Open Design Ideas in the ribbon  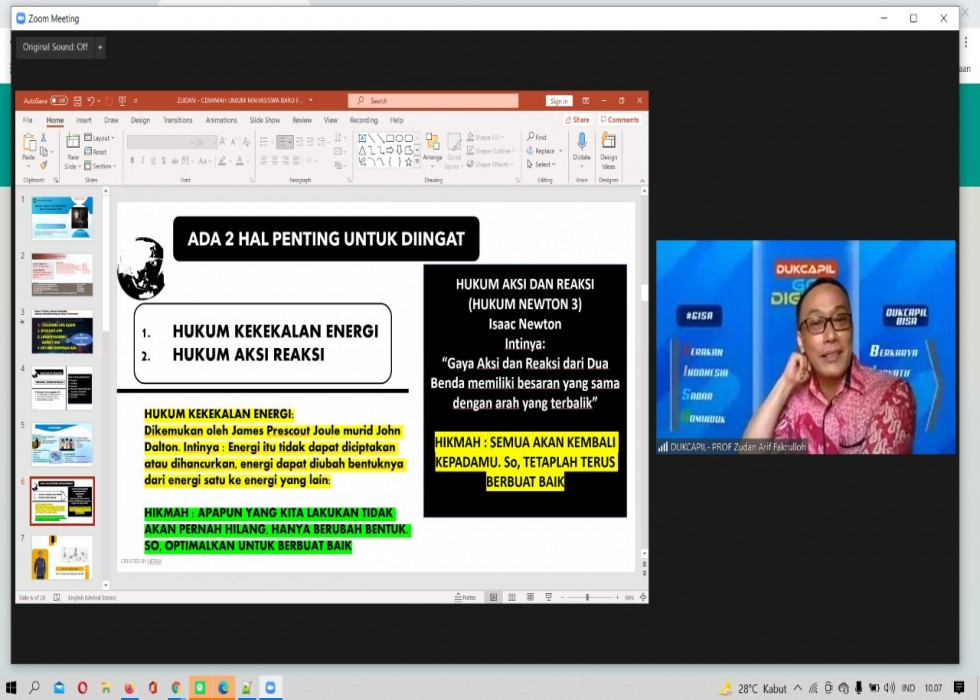pyautogui.click(x=608, y=148)
